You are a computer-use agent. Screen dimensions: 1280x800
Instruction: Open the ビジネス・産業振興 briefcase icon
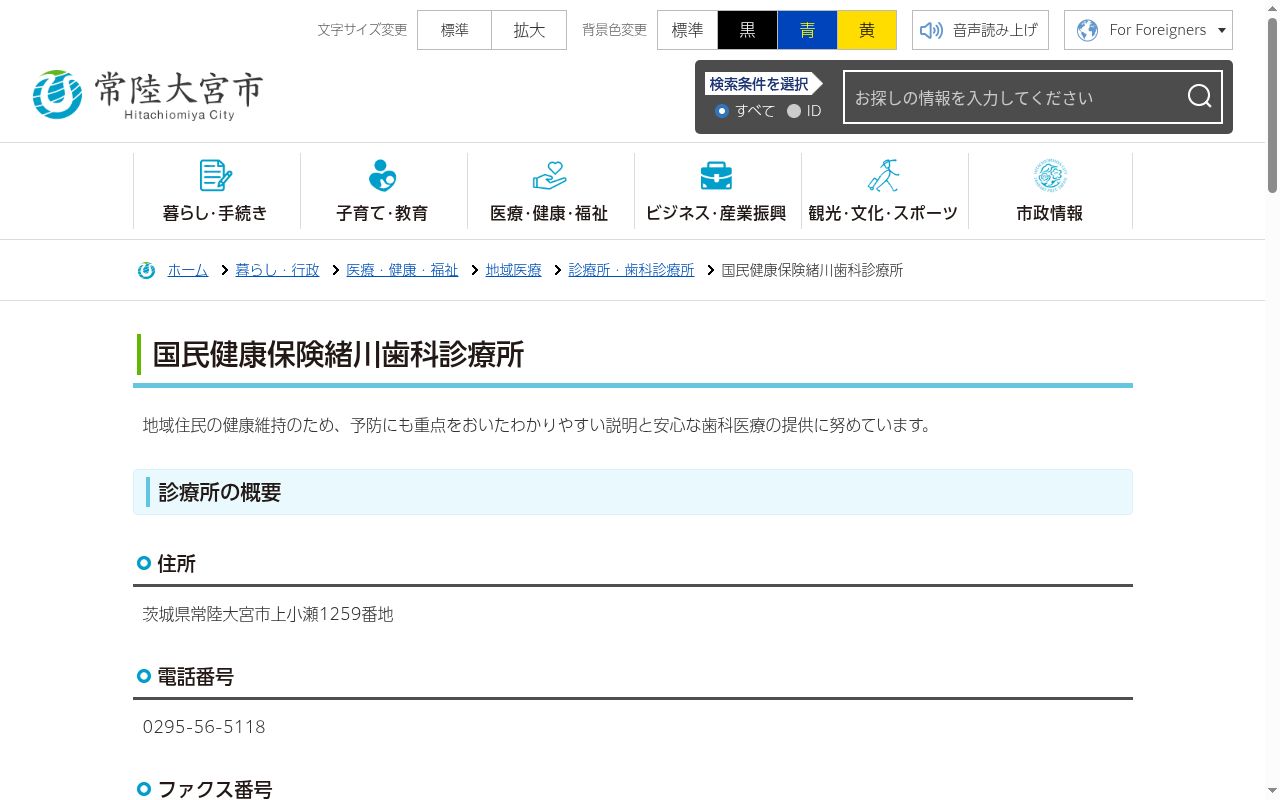coord(716,175)
